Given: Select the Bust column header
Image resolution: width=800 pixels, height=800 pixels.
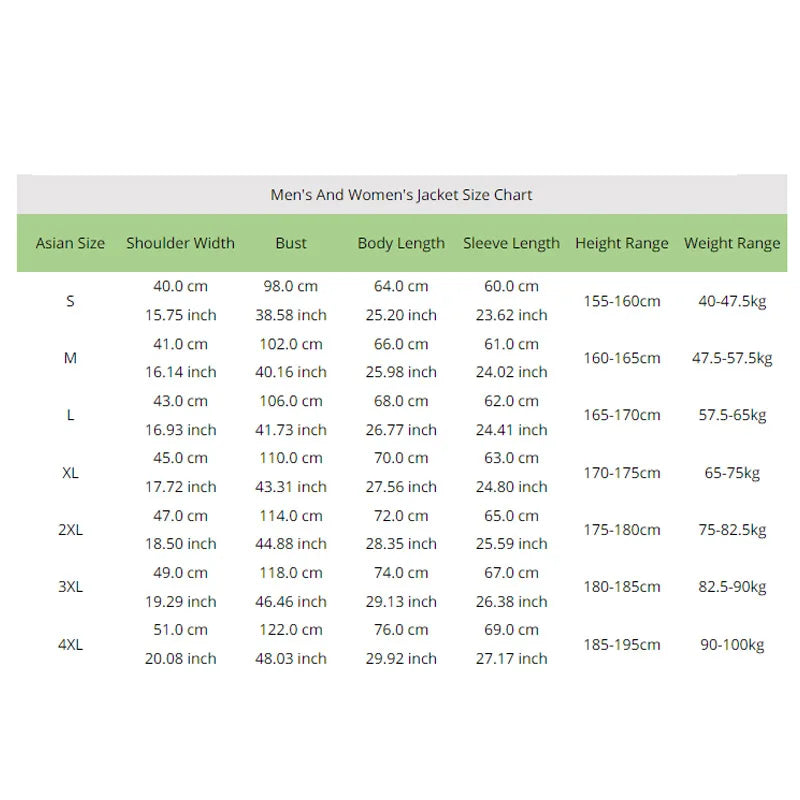Looking at the screenshot, I should [291, 243].
